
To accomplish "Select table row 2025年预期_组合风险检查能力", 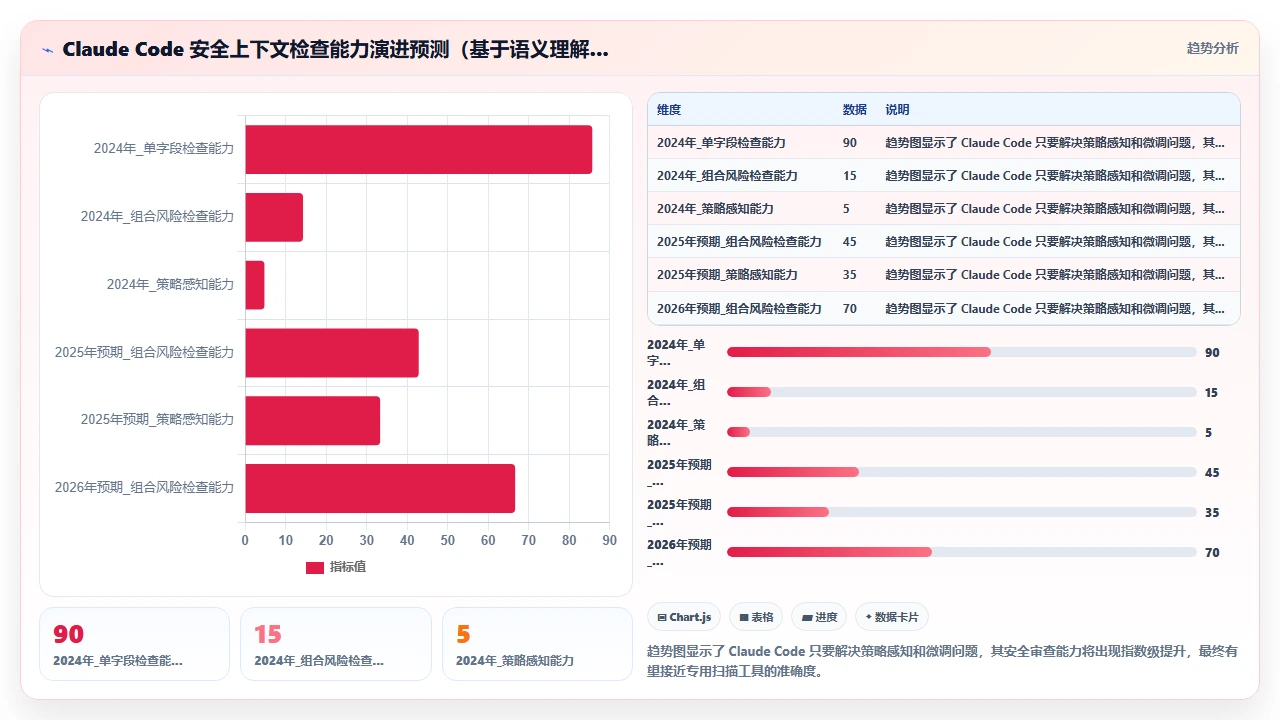I will click(x=944, y=241).
